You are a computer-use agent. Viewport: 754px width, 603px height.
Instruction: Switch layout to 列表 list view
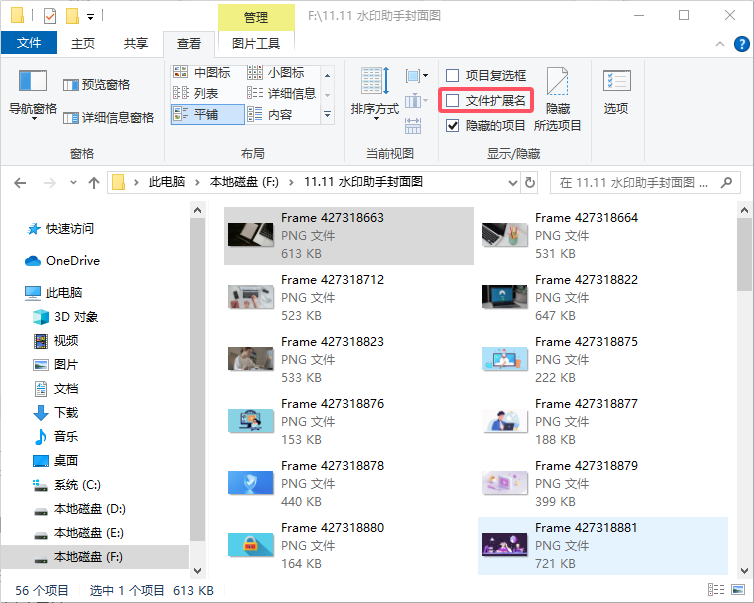click(196, 93)
